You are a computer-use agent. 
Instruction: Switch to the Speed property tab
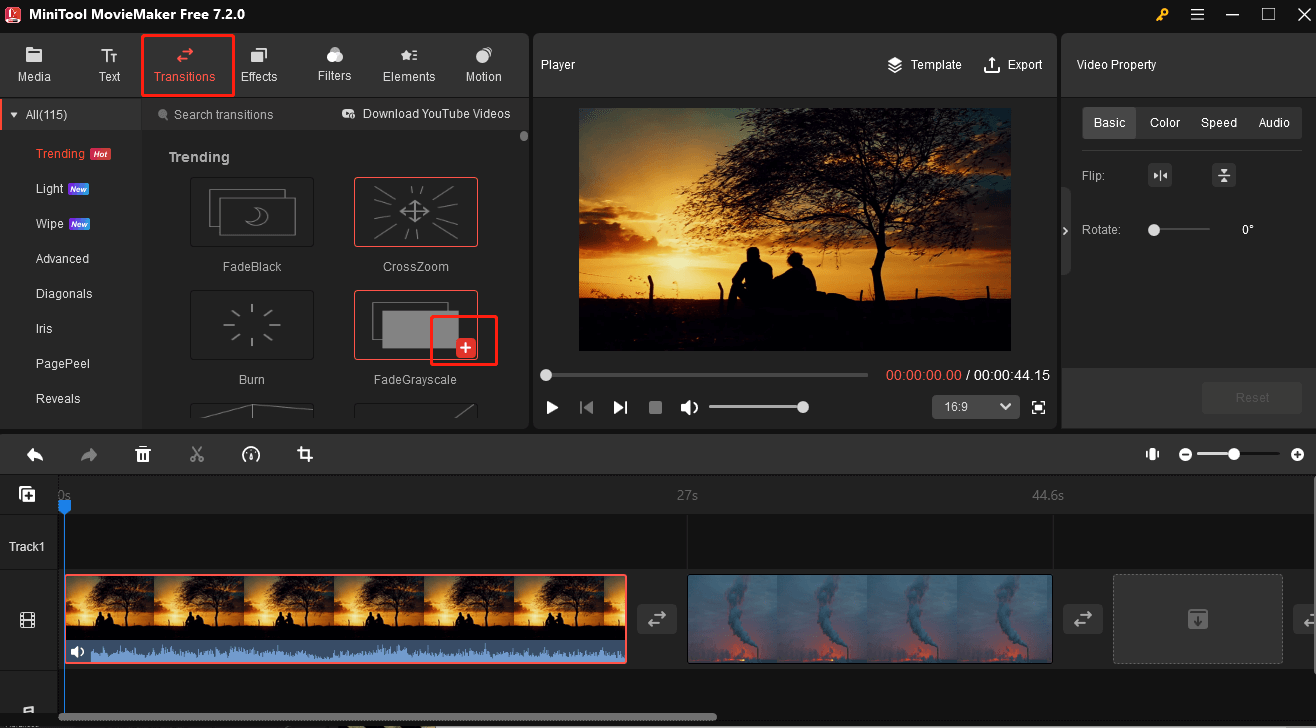click(x=1219, y=123)
